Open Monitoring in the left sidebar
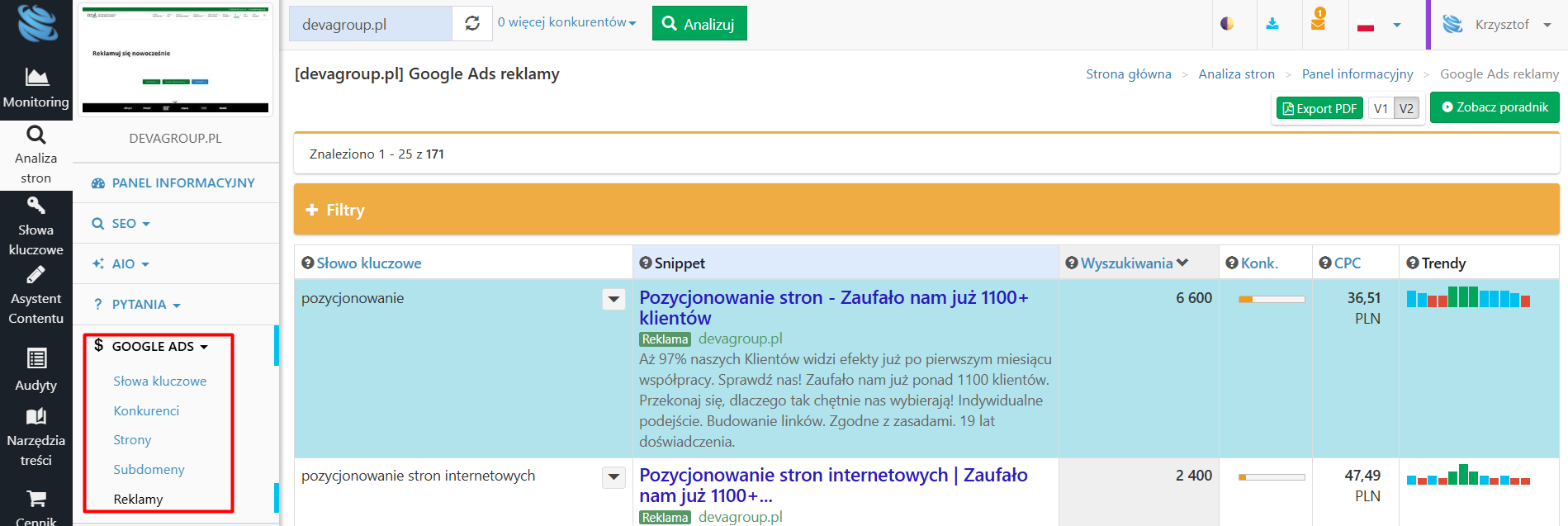 point(36,88)
